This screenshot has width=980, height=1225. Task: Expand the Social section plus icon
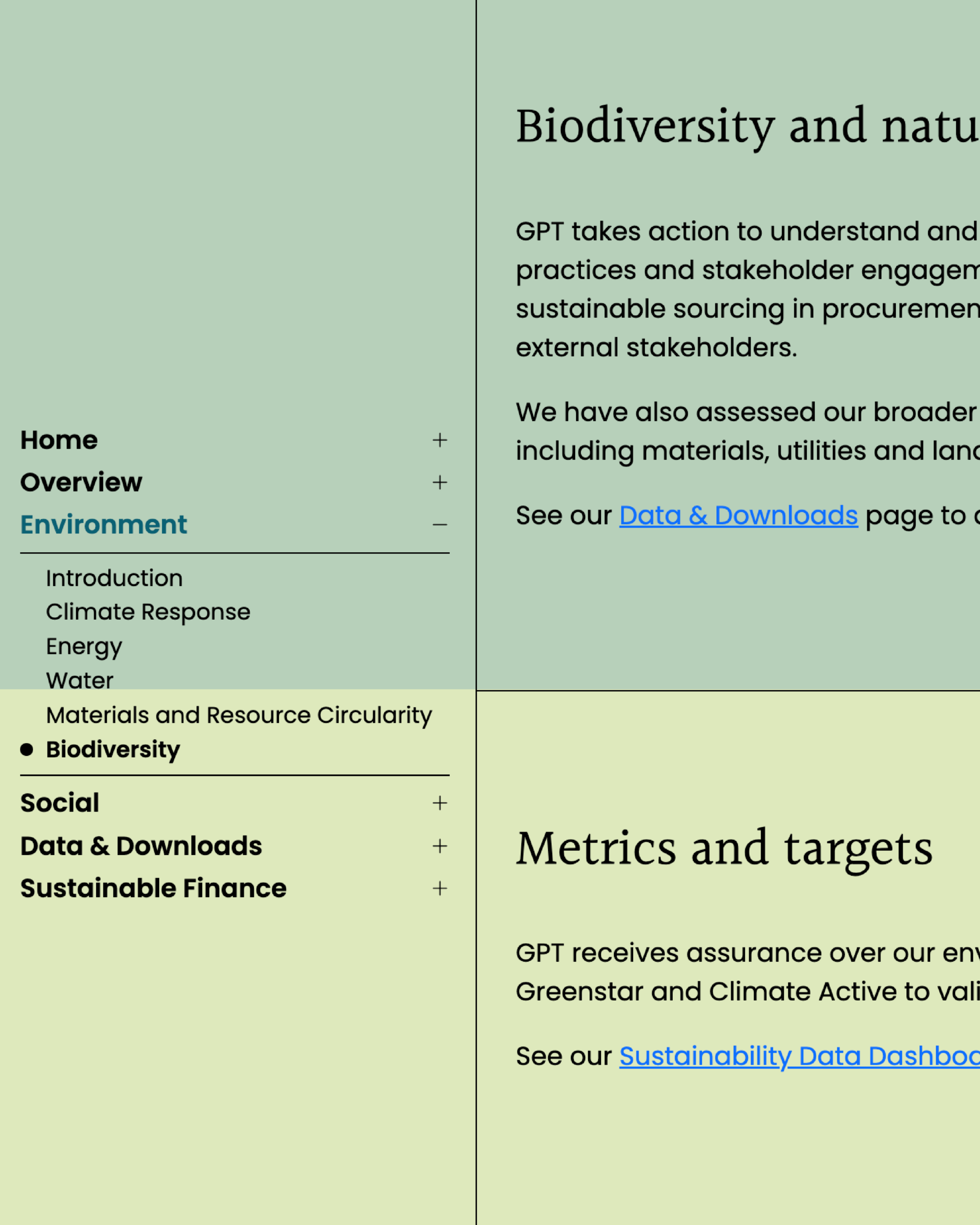(440, 803)
